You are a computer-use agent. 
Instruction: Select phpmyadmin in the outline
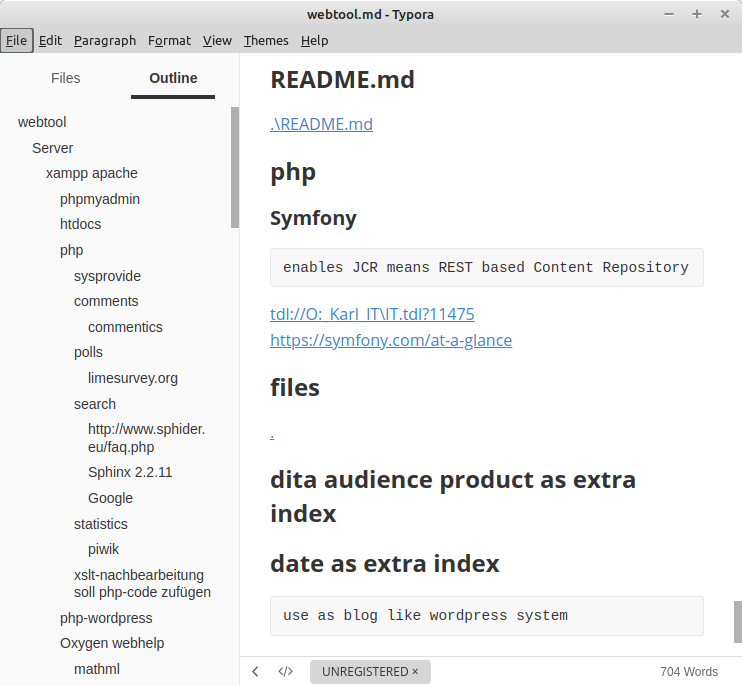pyautogui.click(x=100, y=199)
